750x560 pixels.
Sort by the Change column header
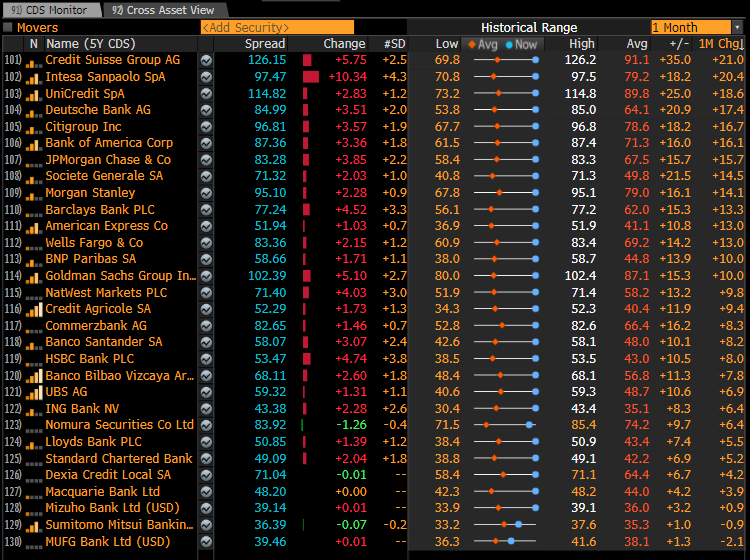pyautogui.click(x=344, y=44)
